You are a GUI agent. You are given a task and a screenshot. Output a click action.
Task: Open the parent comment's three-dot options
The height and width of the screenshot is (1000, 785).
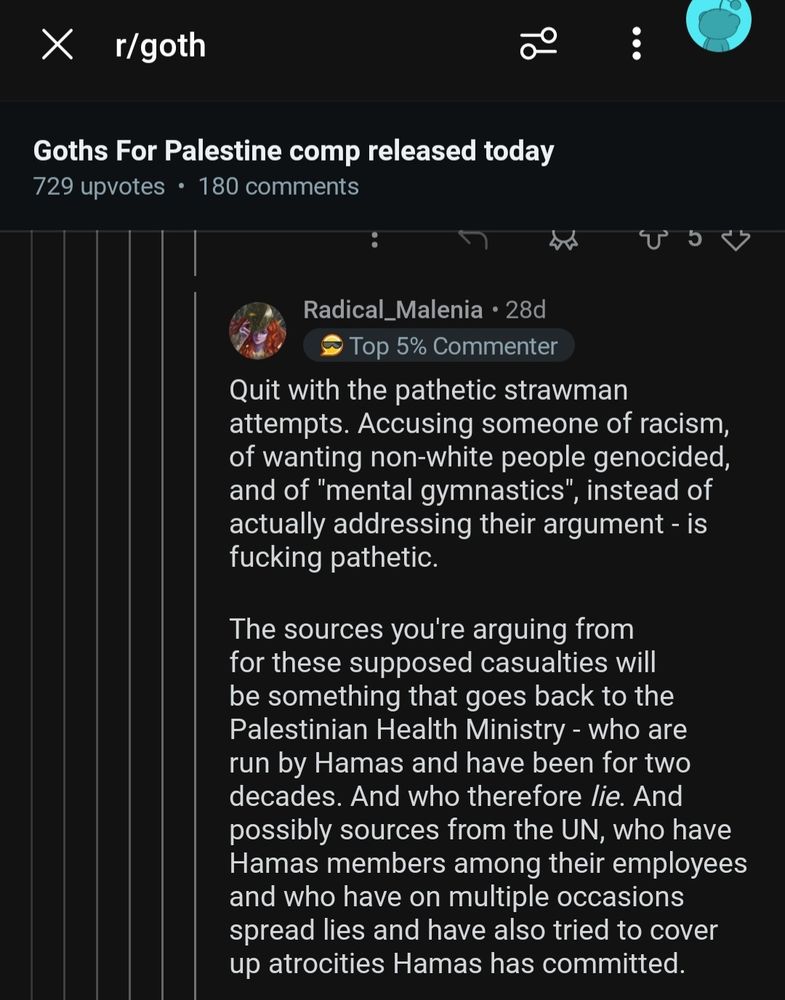click(x=374, y=240)
